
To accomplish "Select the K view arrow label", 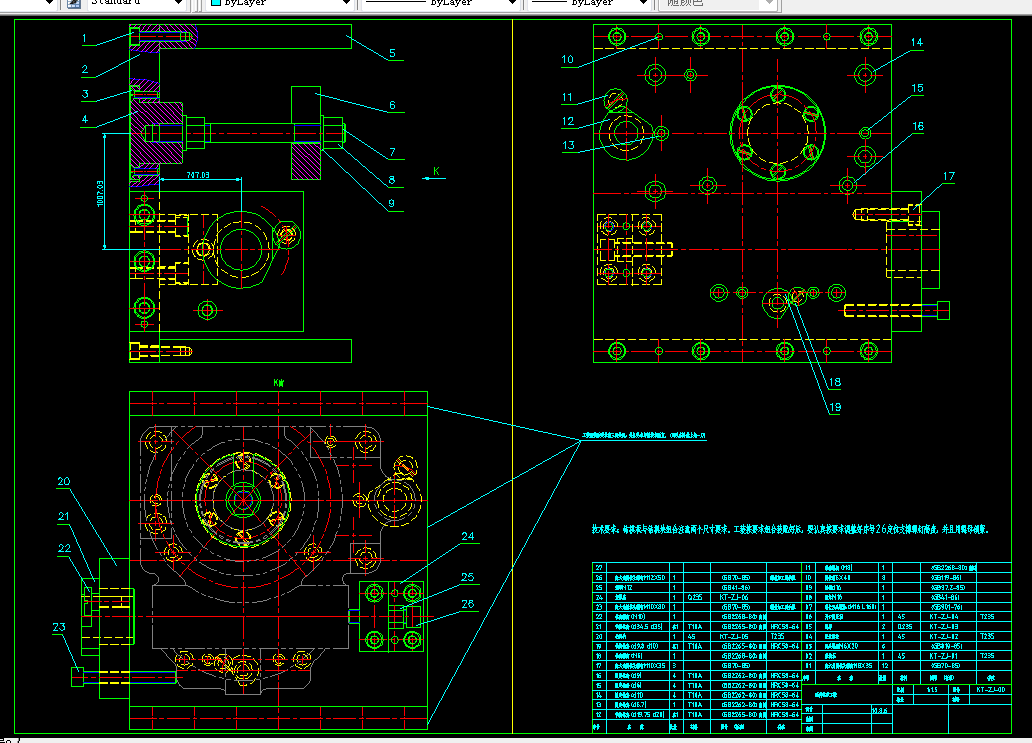I will click(x=436, y=171).
